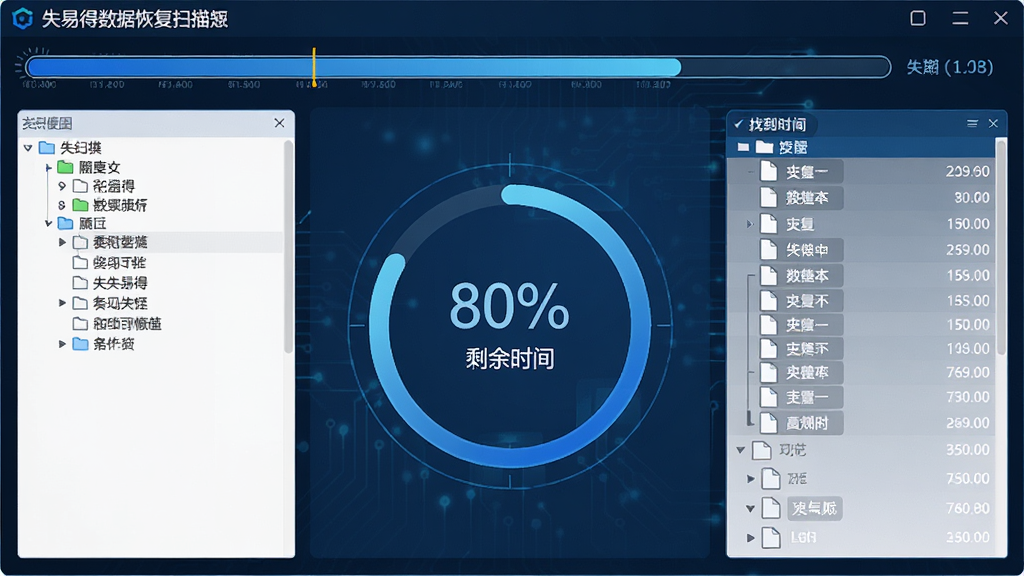The width and height of the screenshot is (1024, 576).
Task: Select the file icon in the 769.00 row
Action: [769, 372]
